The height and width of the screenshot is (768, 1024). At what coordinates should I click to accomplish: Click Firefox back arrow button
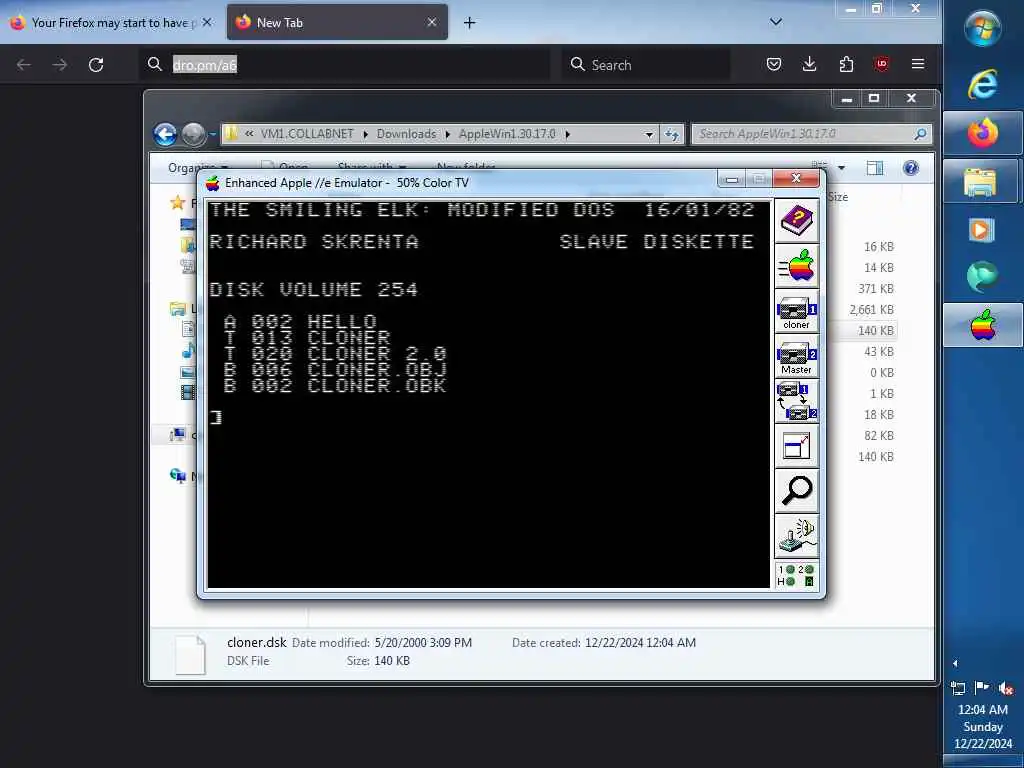coord(24,65)
